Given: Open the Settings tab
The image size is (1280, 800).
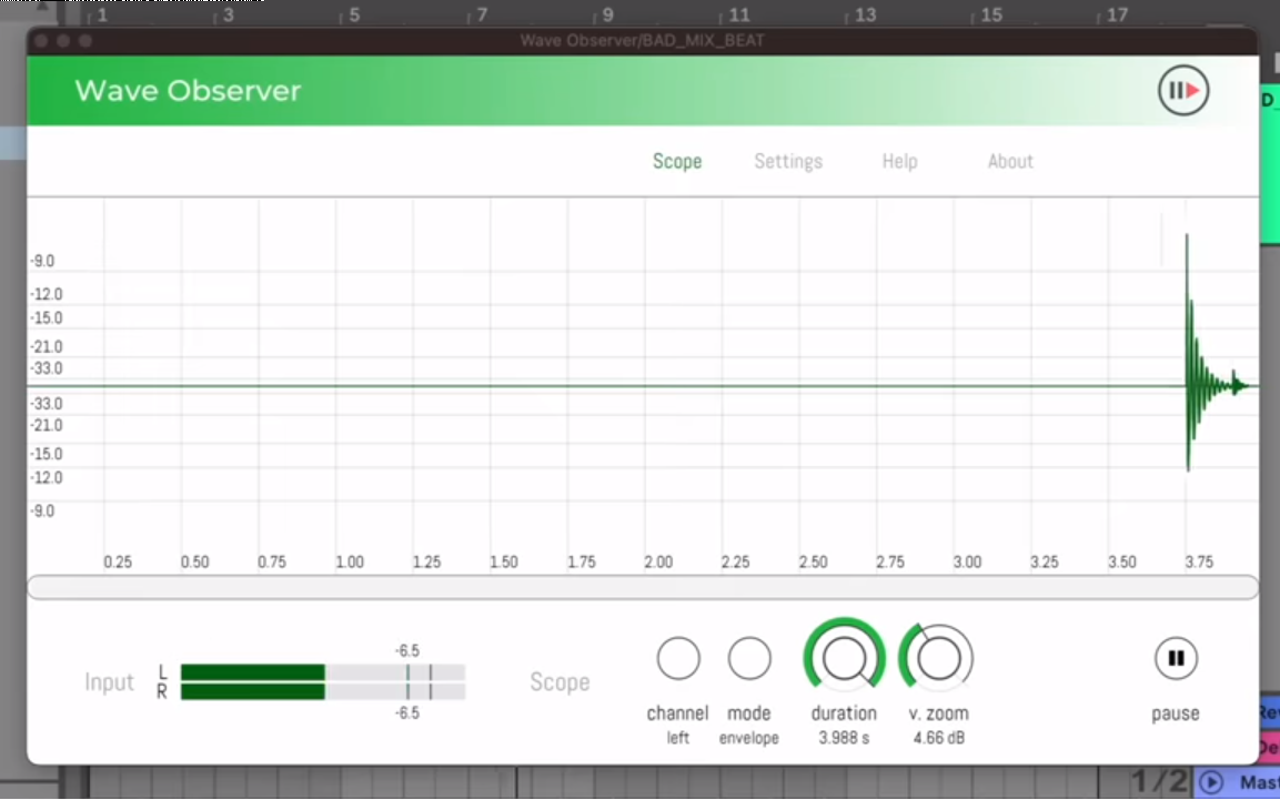Looking at the screenshot, I should tap(788, 161).
